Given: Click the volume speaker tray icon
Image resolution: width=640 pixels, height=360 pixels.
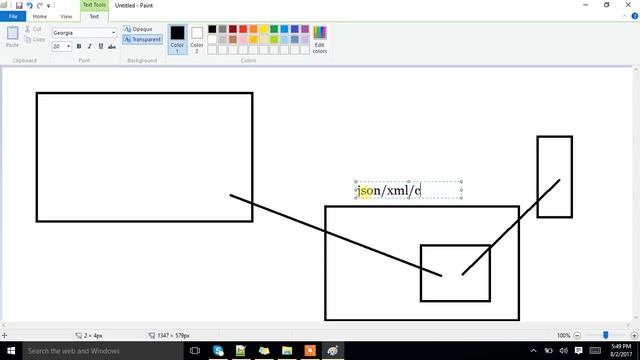Looking at the screenshot, I should pos(564,351).
